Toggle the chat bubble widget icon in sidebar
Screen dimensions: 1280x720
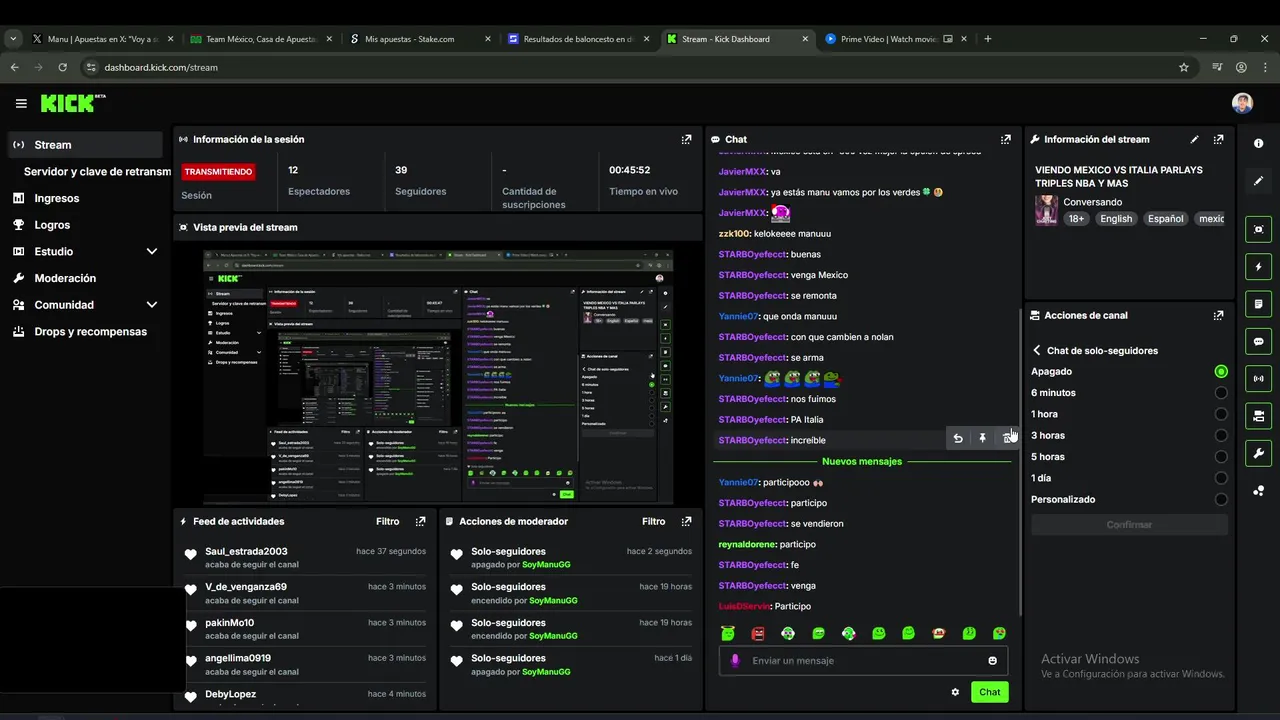(x=1258, y=341)
